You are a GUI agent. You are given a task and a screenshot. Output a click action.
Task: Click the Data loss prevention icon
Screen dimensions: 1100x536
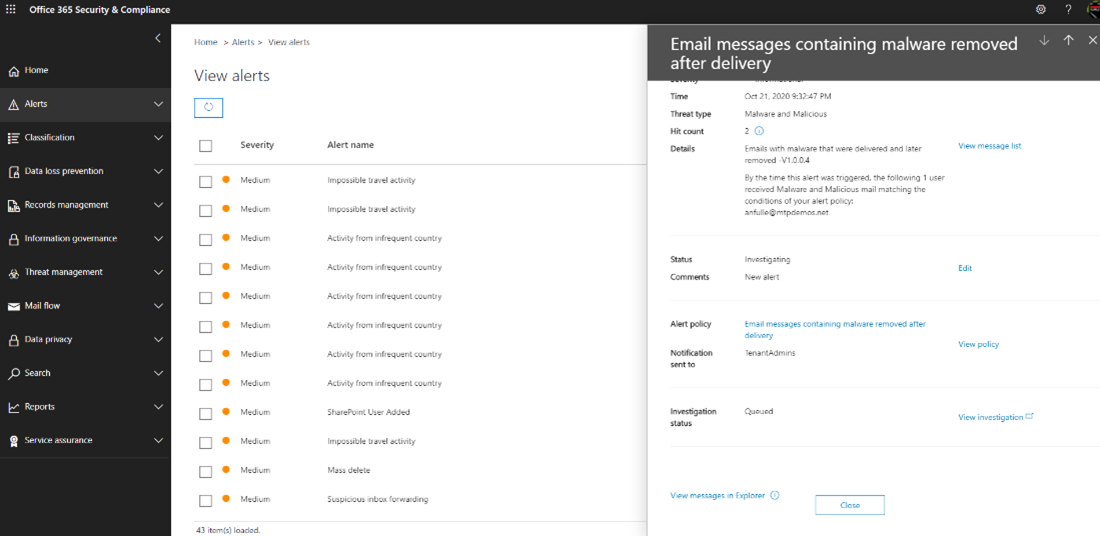click(x=13, y=172)
